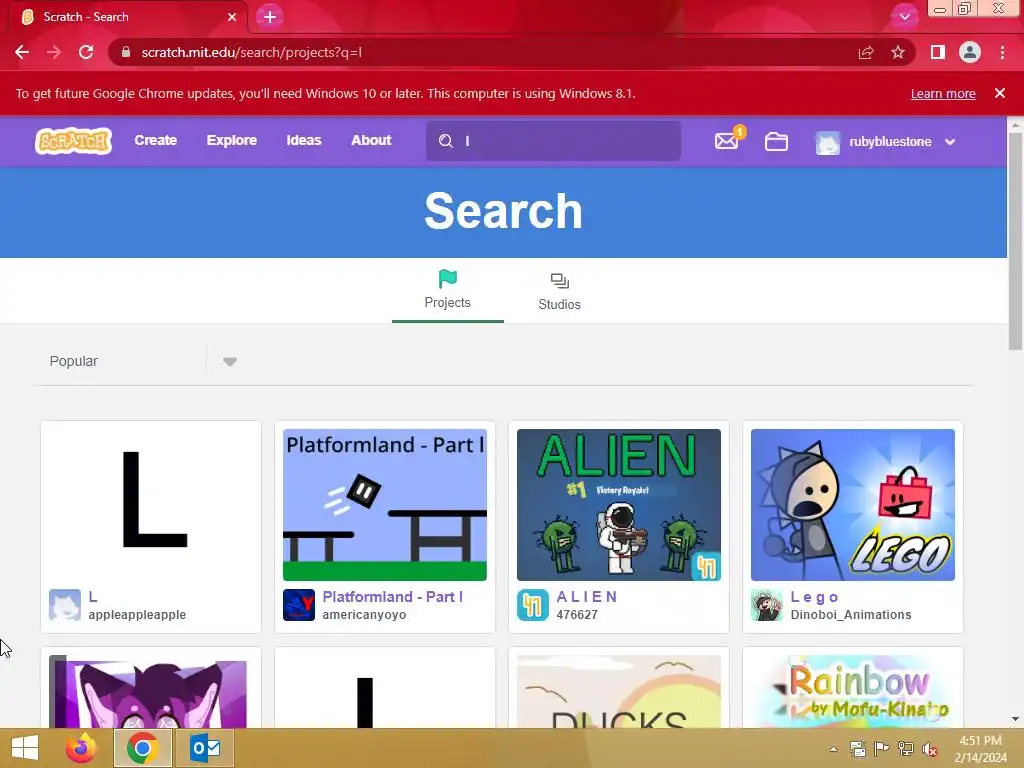Click appleappleapple's avatar icon
Screen dimensions: 1024x768
65,605
